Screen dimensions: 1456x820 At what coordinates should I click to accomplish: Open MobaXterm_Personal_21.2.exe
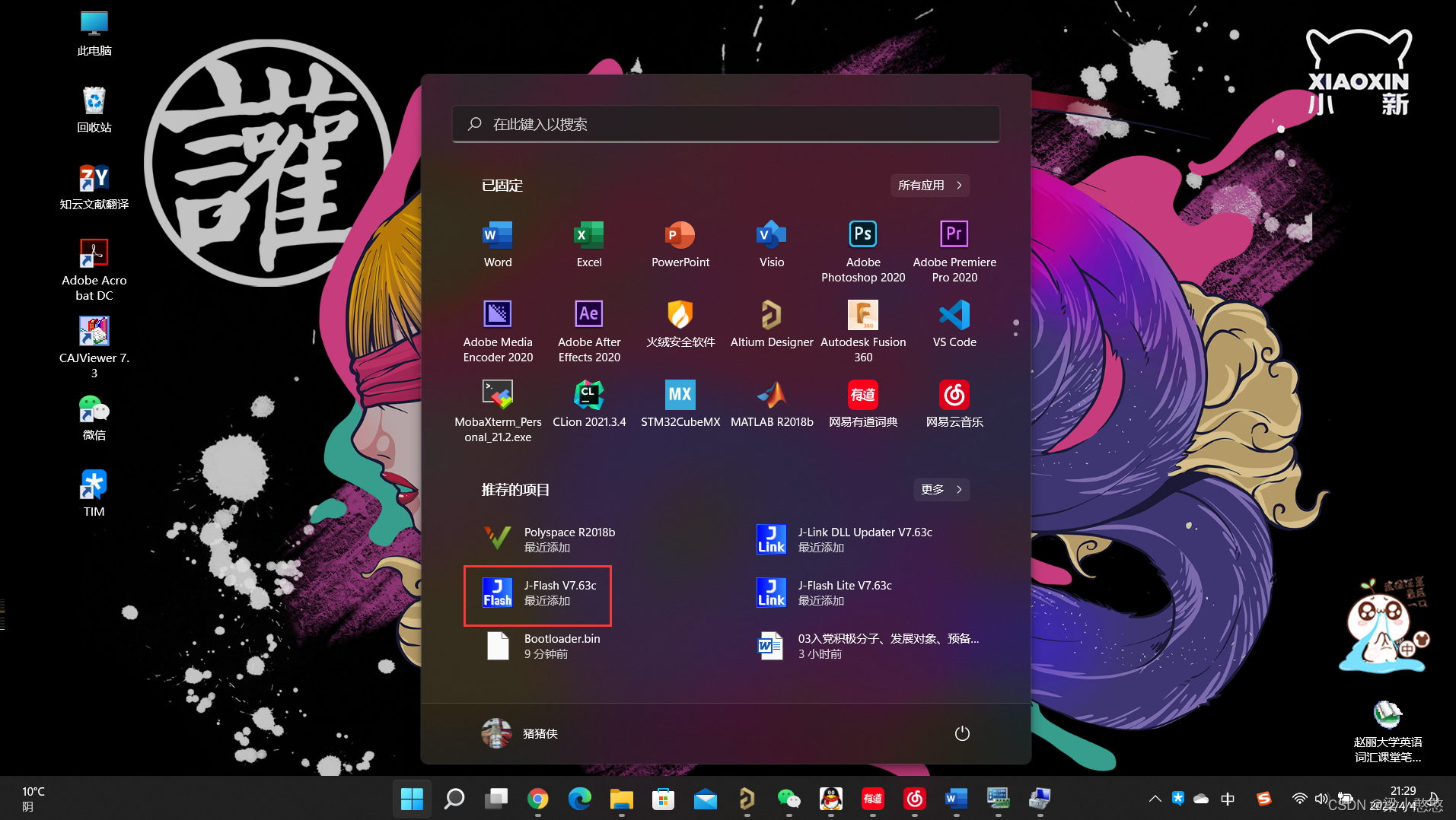click(498, 412)
